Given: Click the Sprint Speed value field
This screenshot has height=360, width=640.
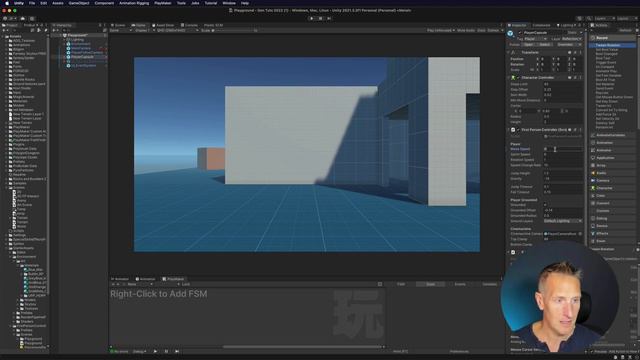Looking at the screenshot, I should click(x=563, y=154).
